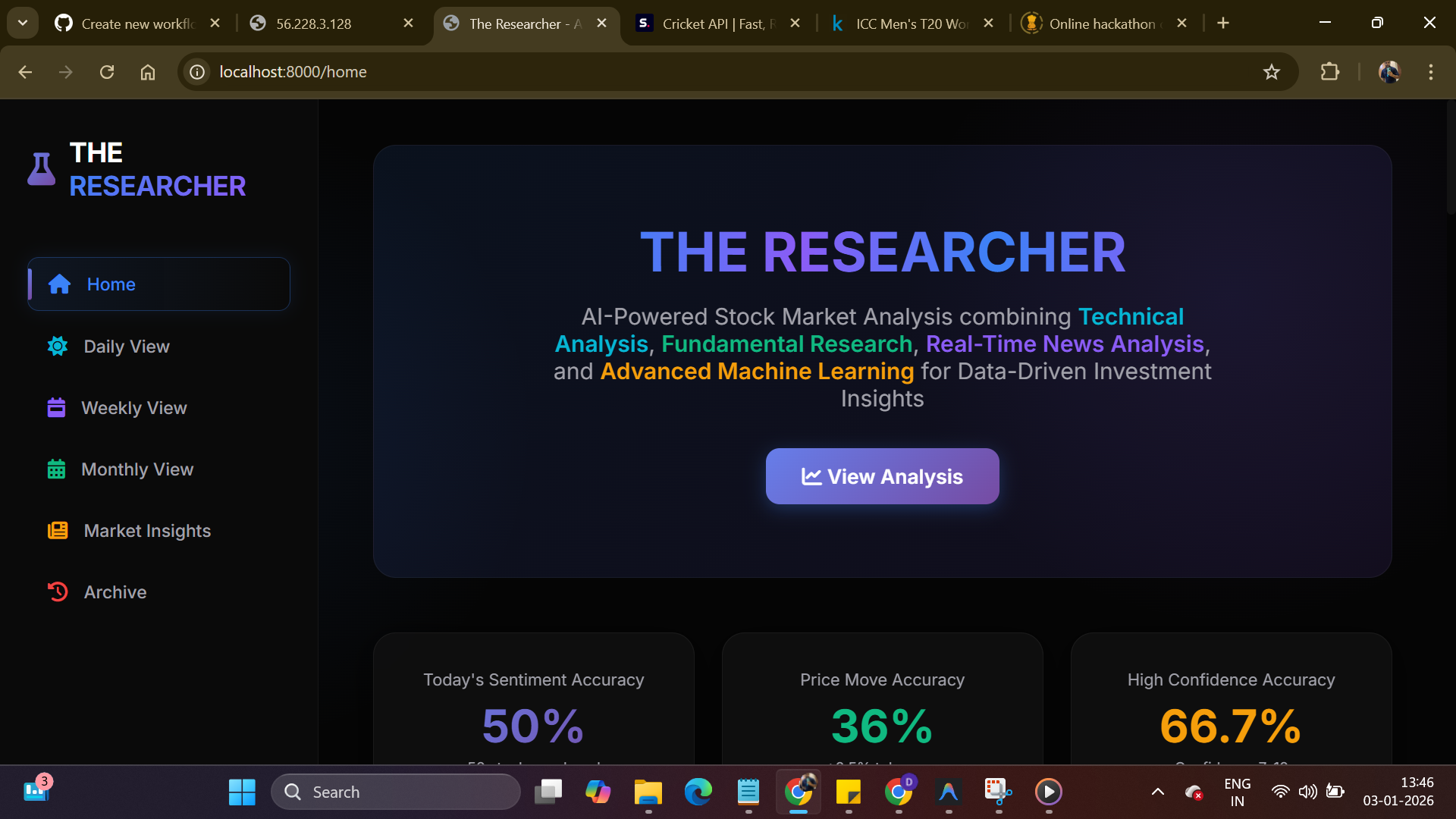The height and width of the screenshot is (819, 1456).
Task: Open Chrome three-dot menu
Action: click(x=1430, y=72)
